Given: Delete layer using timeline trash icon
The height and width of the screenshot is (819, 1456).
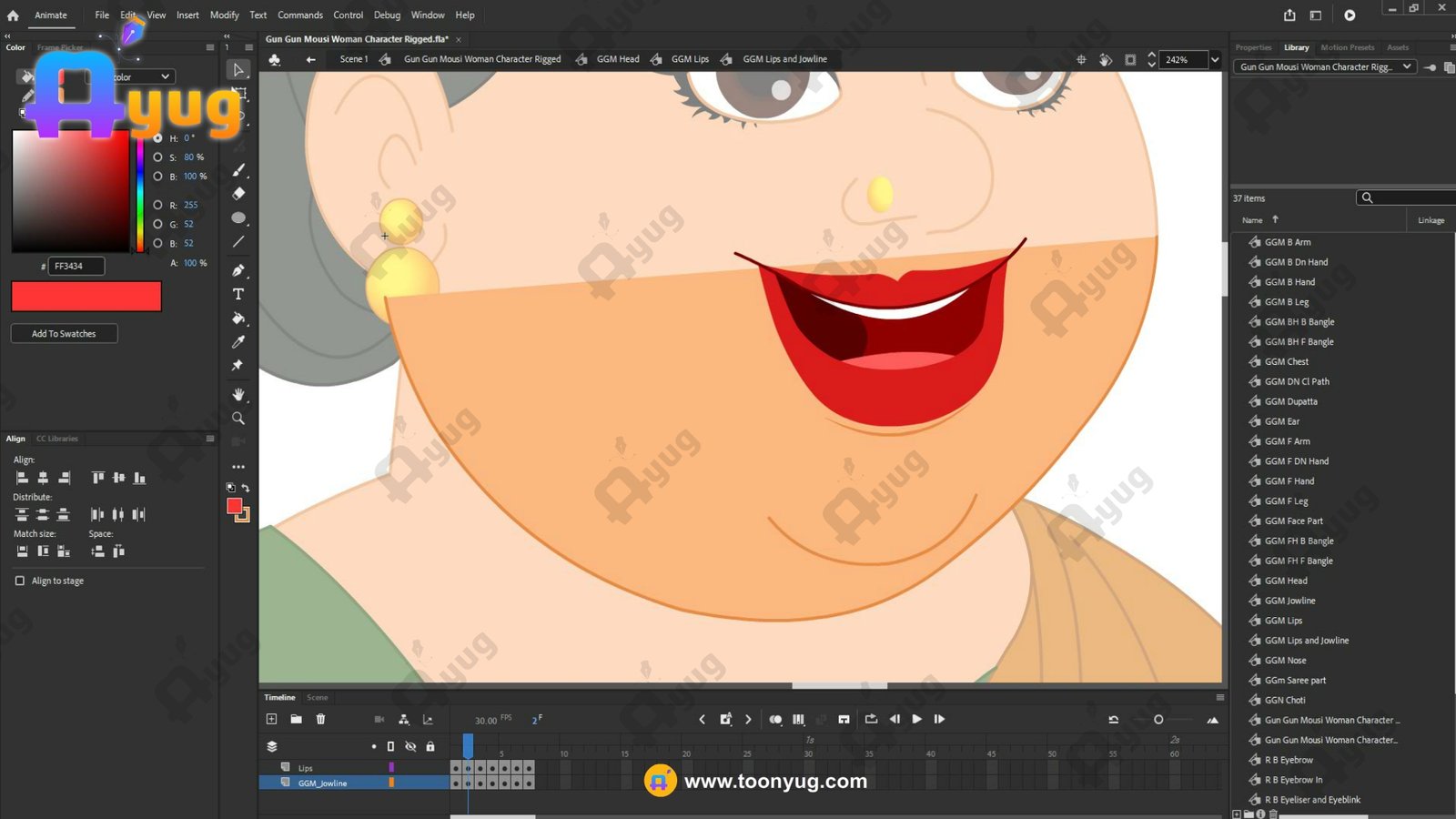Looking at the screenshot, I should [x=320, y=719].
